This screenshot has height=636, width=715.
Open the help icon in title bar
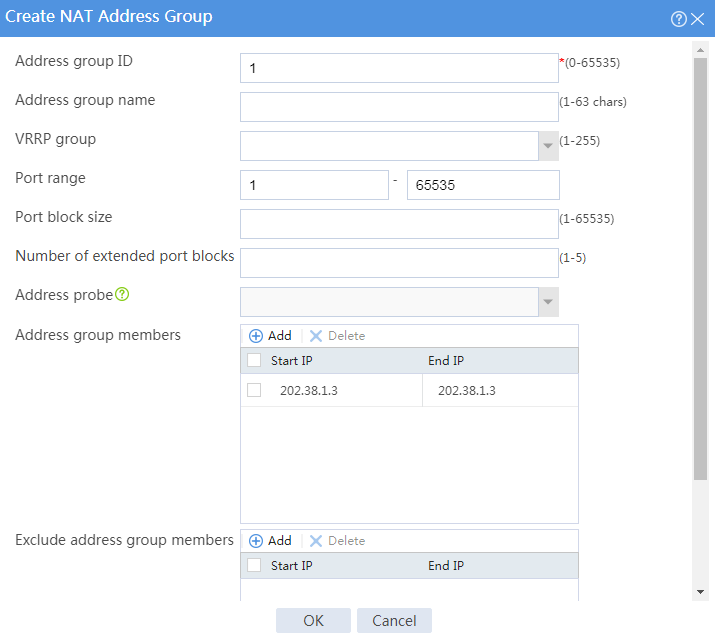tap(679, 19)
